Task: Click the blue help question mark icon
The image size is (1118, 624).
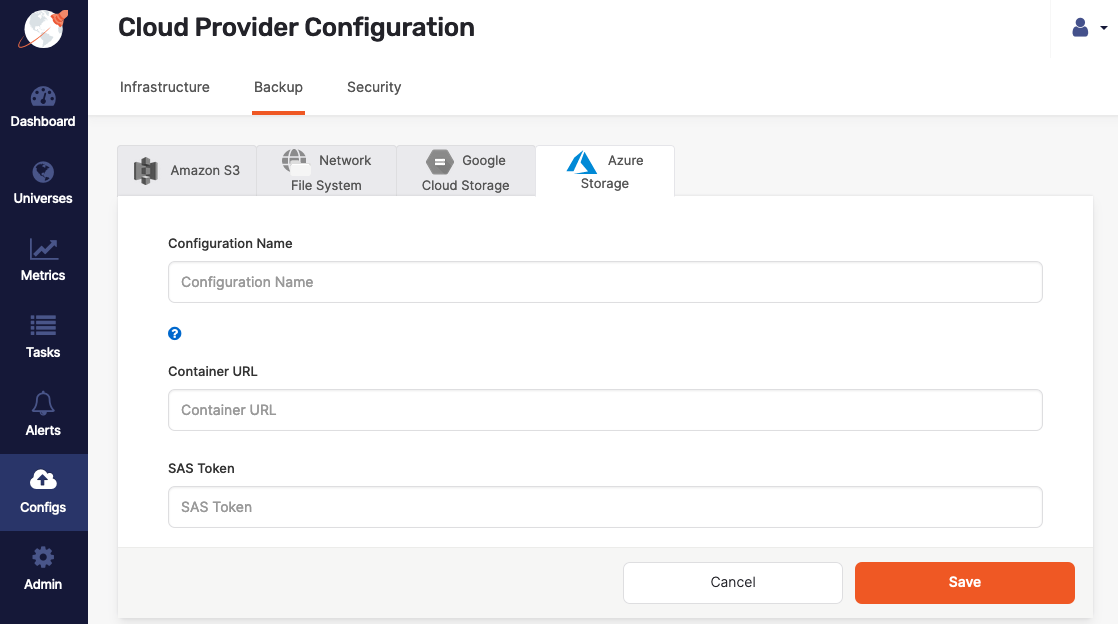Action: click(x=175, y=333)
